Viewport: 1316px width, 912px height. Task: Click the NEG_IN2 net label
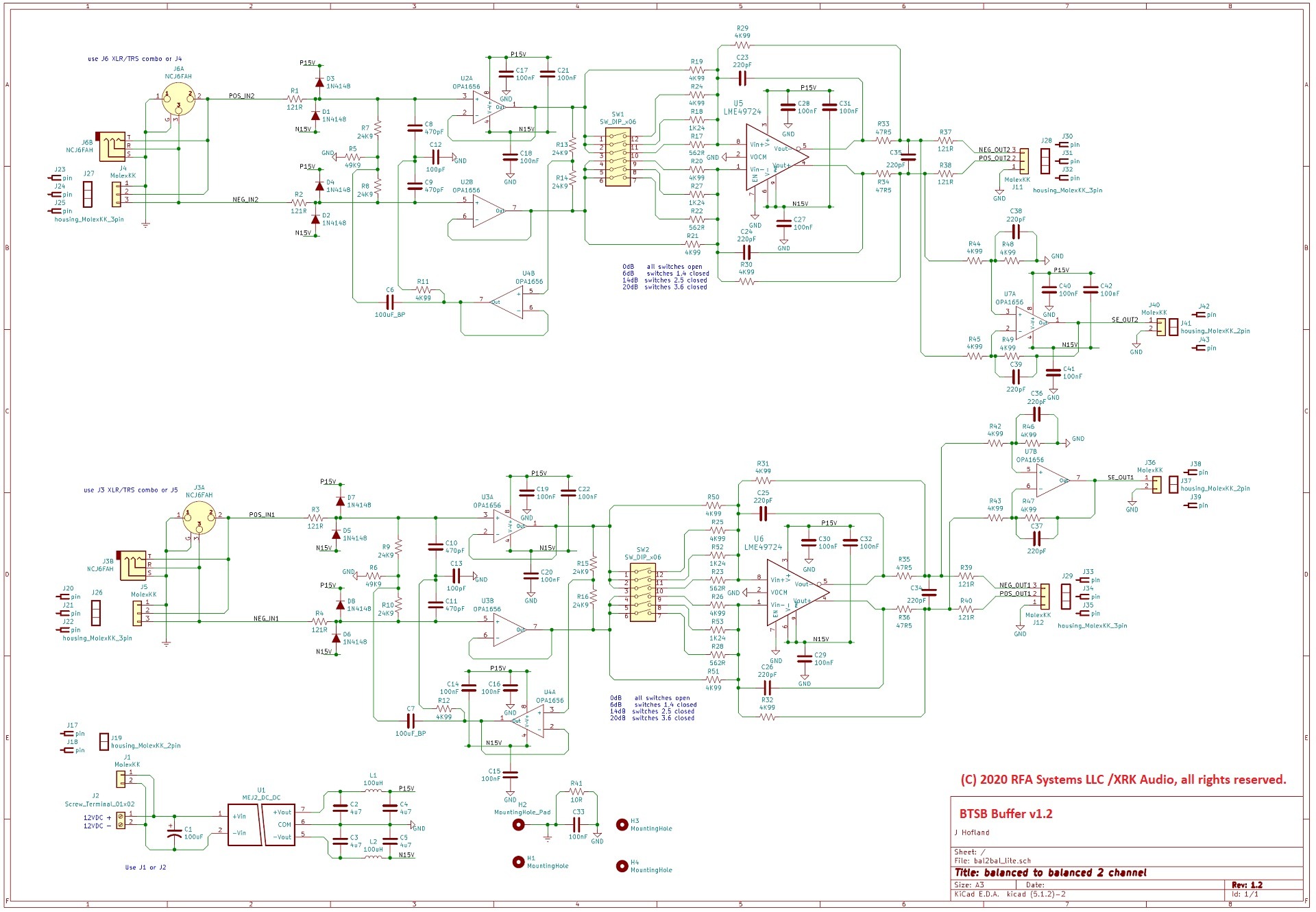click(x=245, y=200)
